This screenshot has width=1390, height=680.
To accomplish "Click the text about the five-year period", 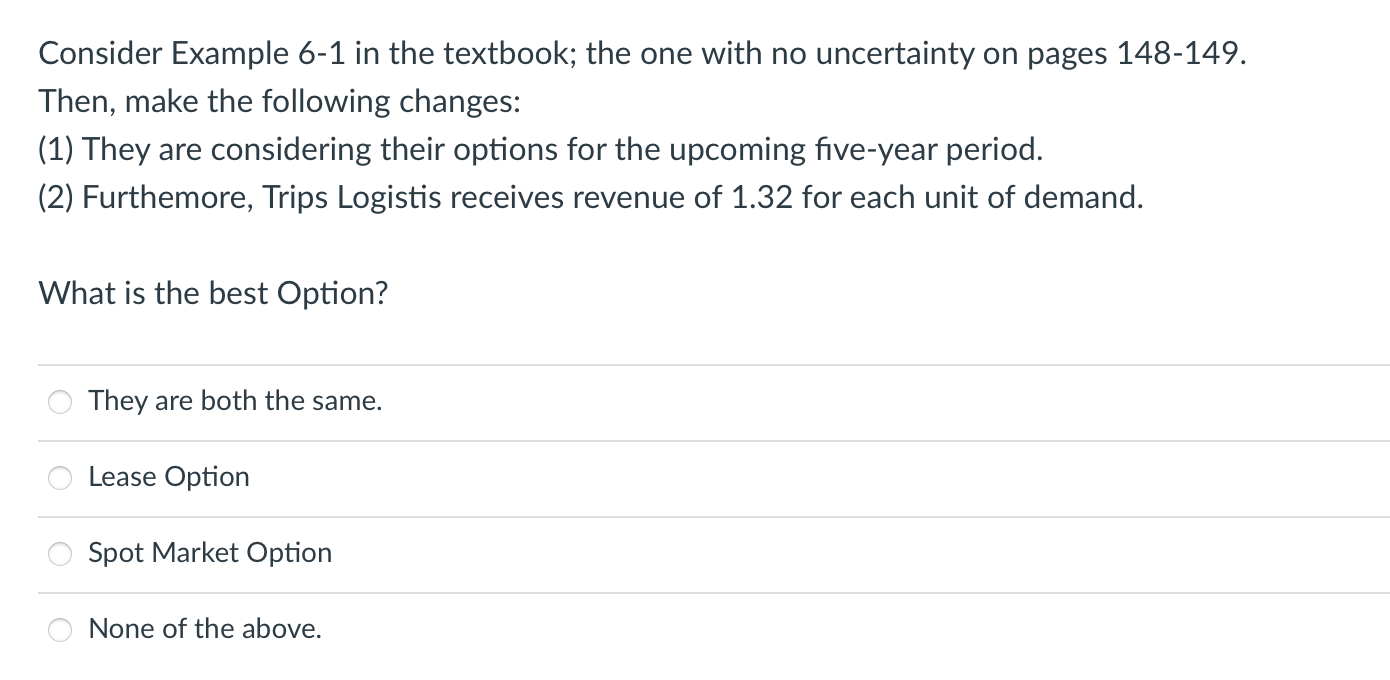I will 540,149.
